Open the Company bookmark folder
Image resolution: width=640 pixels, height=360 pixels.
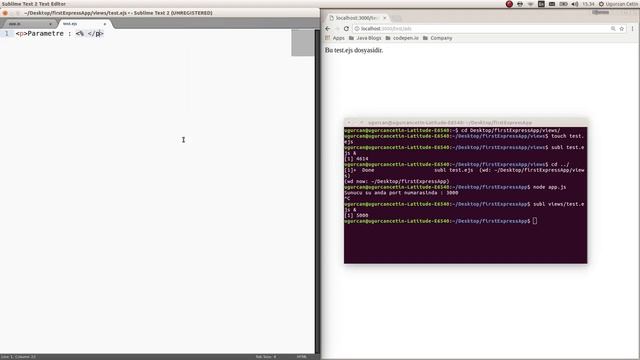(438, 38)
